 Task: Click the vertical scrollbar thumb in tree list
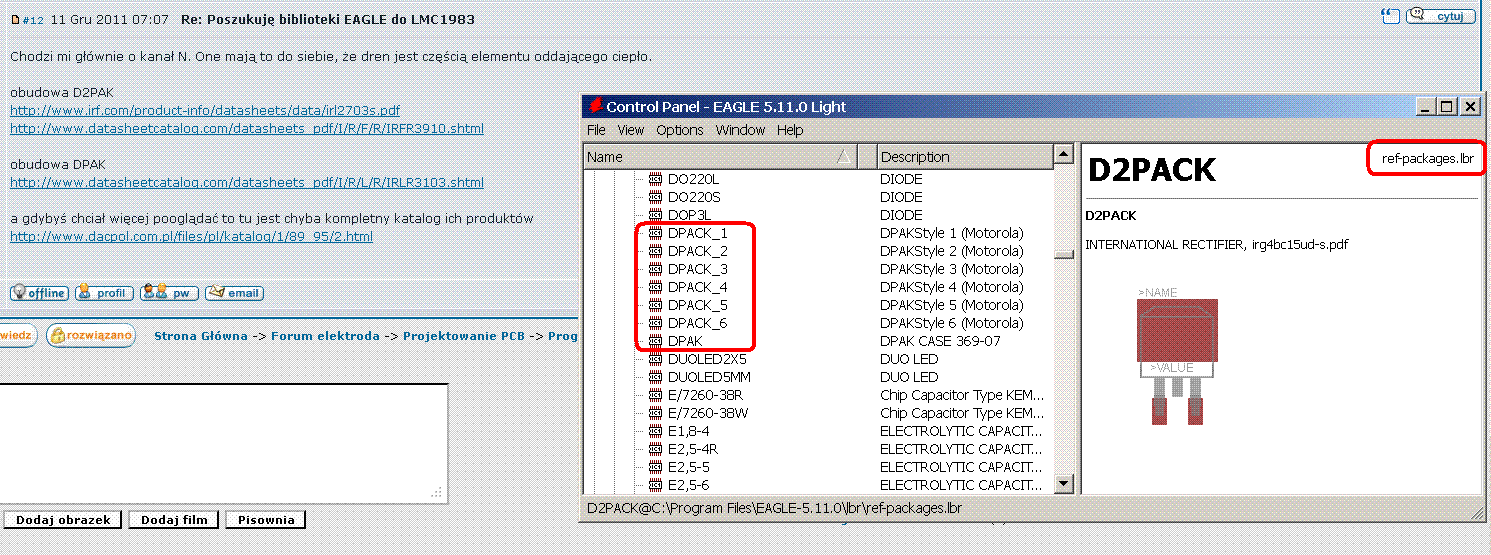tap(1064, 253)
